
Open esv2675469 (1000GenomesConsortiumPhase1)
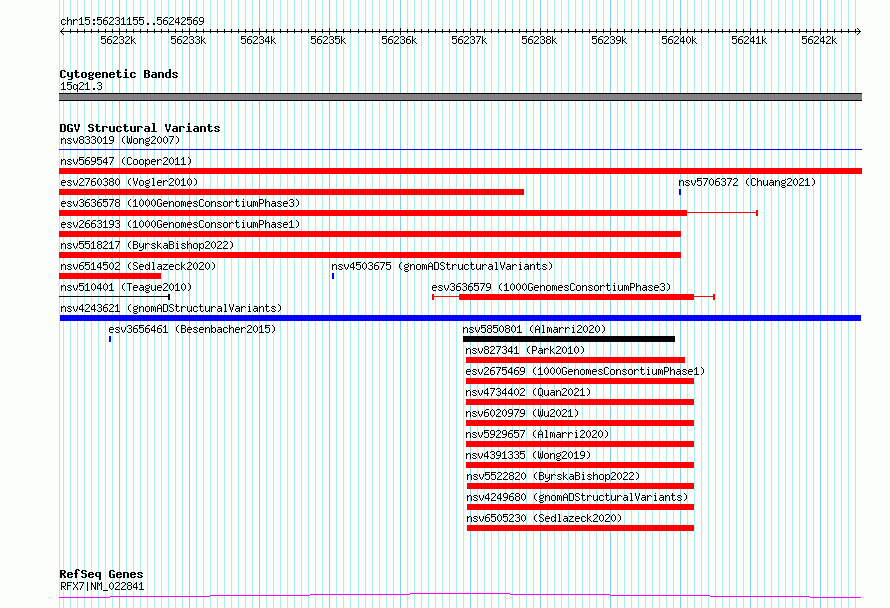(x=585, y=371)
